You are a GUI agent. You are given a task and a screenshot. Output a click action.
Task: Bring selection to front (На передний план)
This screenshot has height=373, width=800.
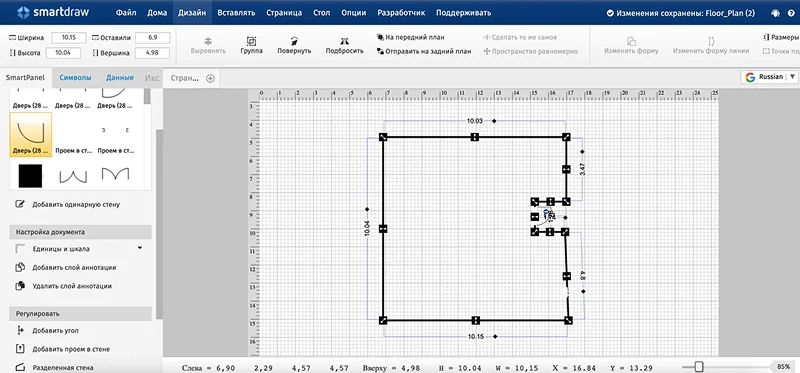(x=411, y=37)
